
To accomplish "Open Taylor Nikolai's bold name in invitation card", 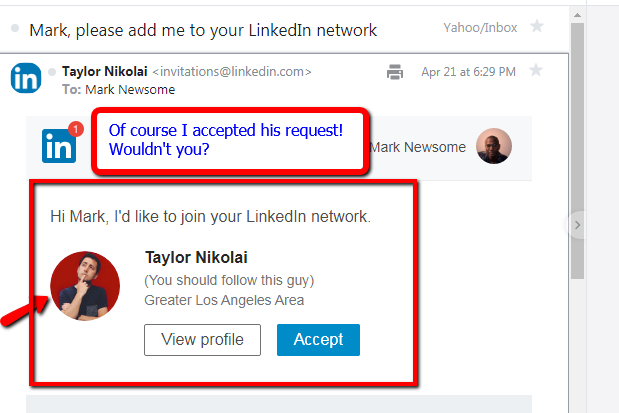I will [x=196, y=257].
